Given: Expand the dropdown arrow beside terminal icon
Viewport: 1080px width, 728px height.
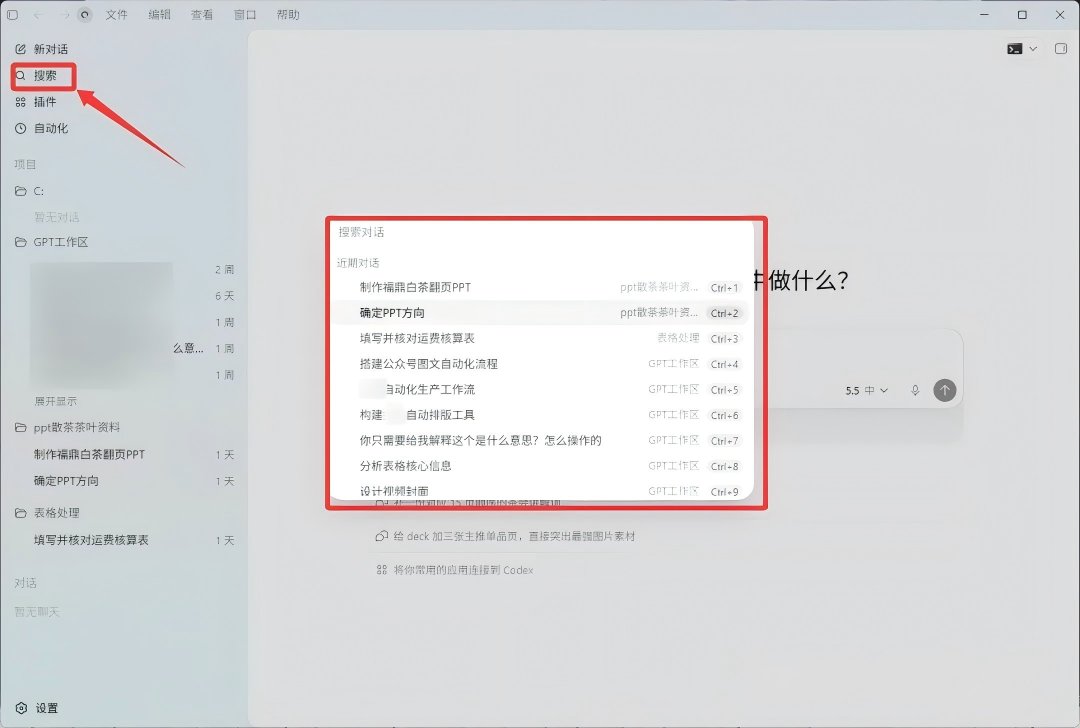Looking at the screenshot, I should point(1032,49).
